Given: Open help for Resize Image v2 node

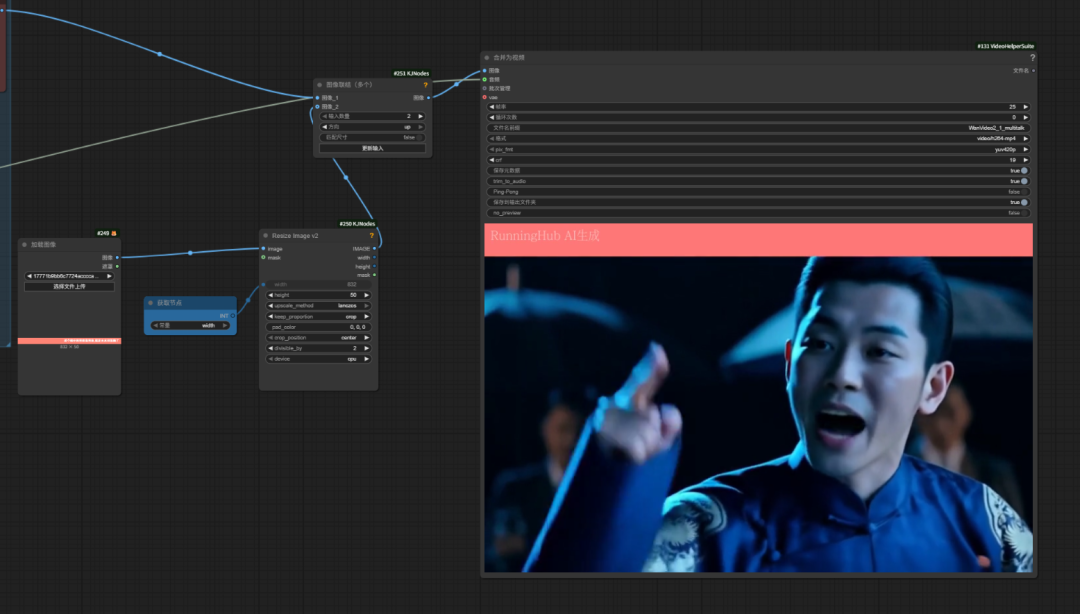Looking at the screenshot, I should [371, 236].
